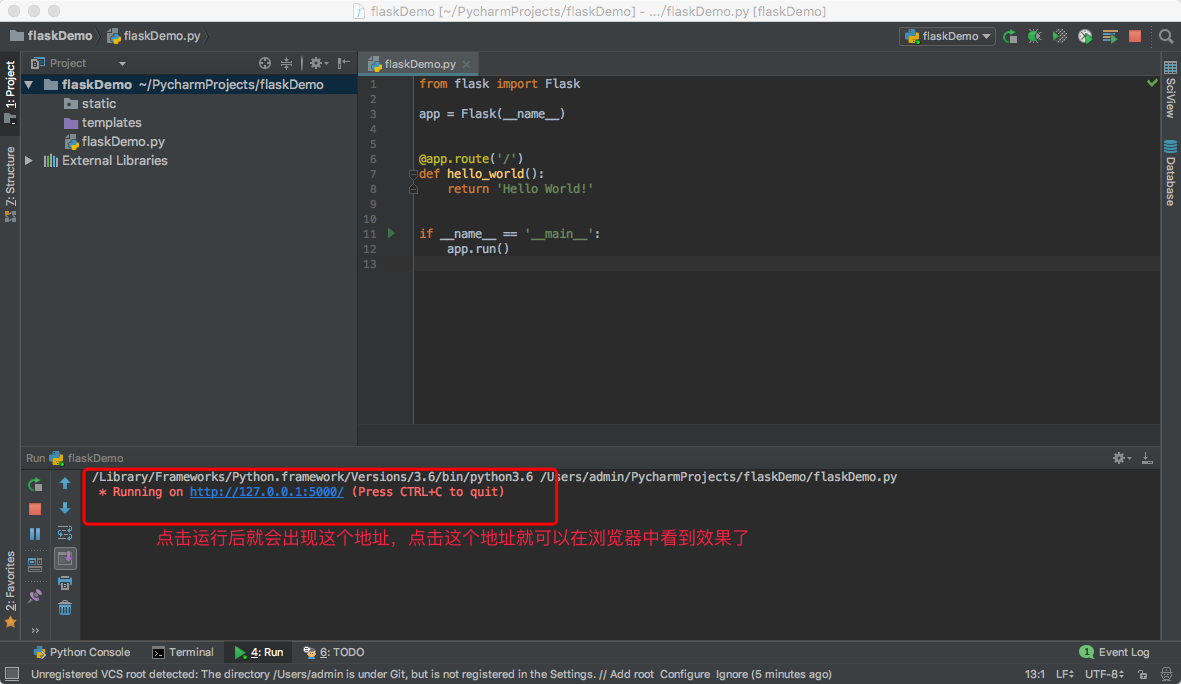
Task: Expand the External Libraries node
Action: pos(29,160)
